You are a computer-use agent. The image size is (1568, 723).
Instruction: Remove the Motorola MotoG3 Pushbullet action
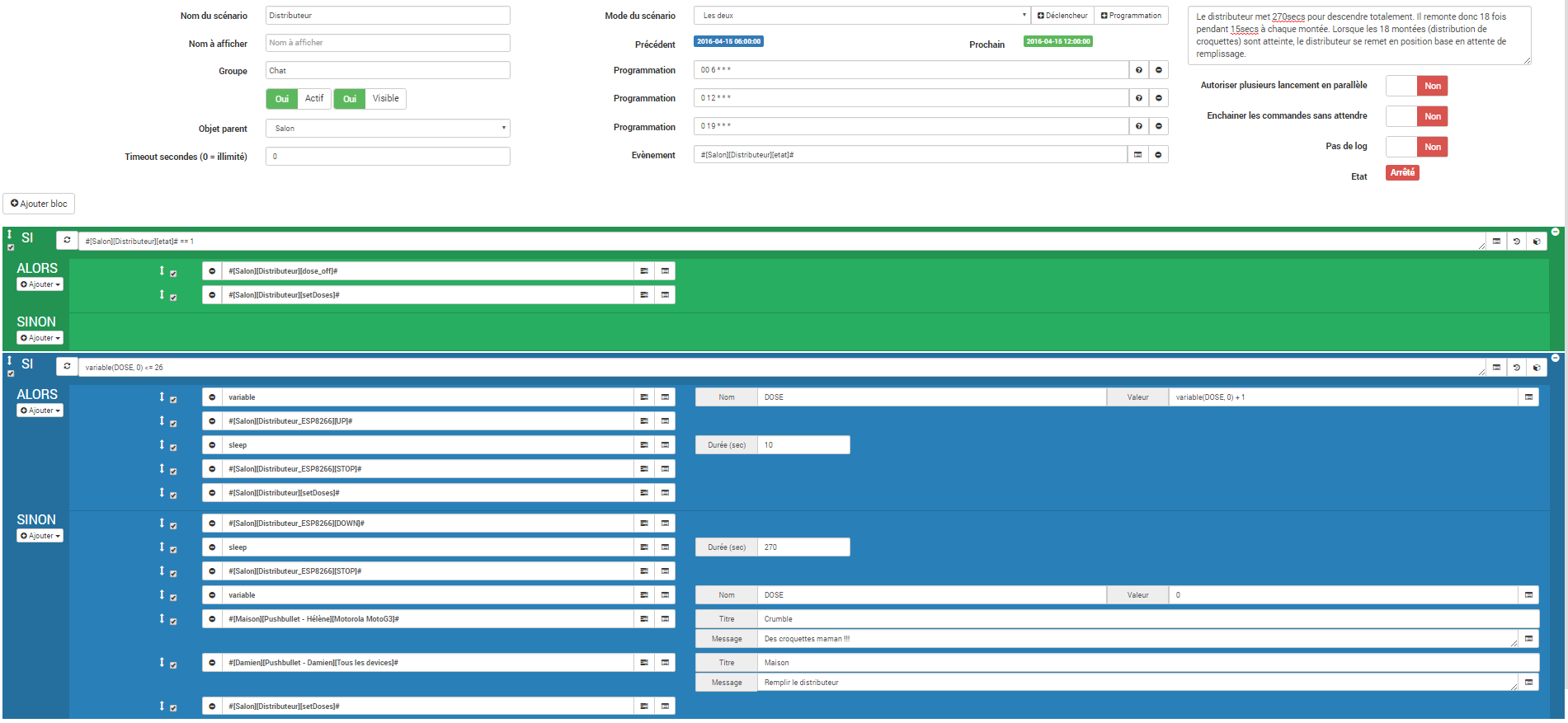click(212, 619)
